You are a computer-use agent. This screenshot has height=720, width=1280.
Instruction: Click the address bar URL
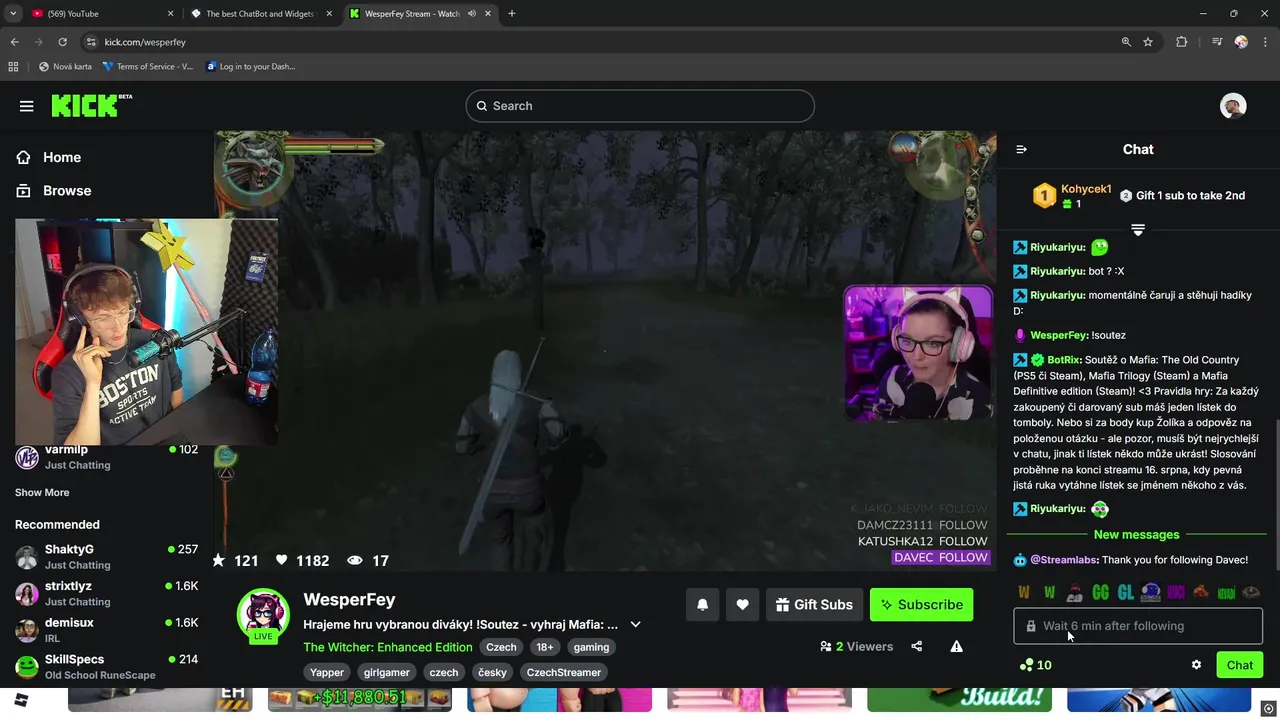tap(145, 42)
